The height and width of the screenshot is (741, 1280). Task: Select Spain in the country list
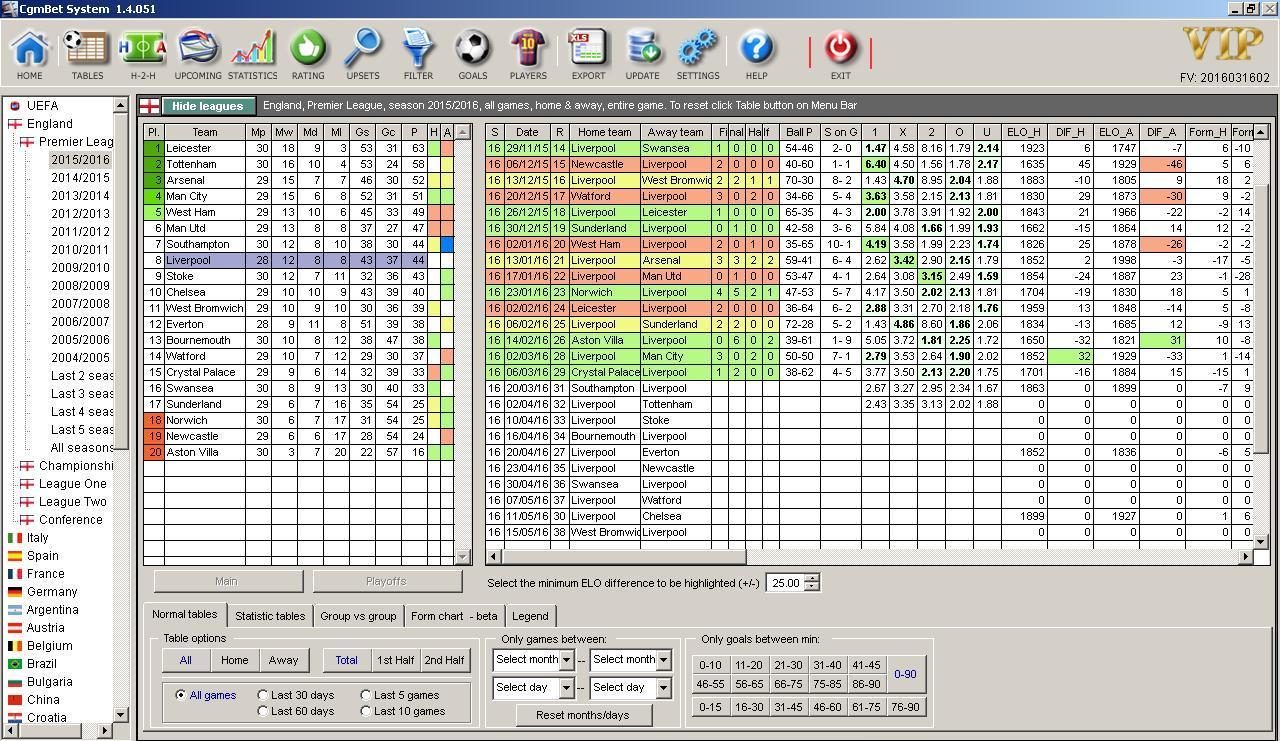(42, 555)
